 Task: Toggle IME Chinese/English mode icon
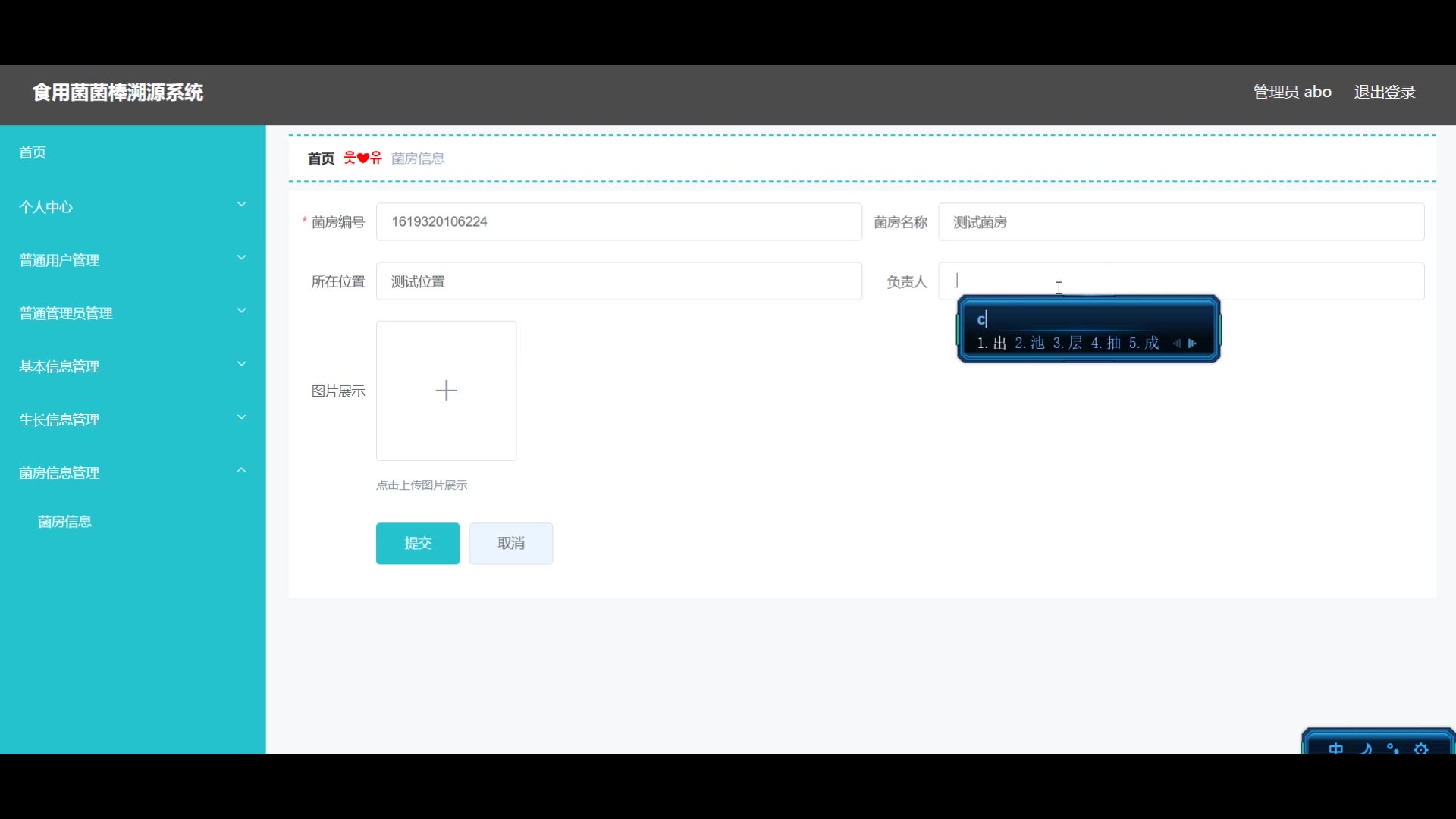pyautogui.click(x=1335, y=748)
